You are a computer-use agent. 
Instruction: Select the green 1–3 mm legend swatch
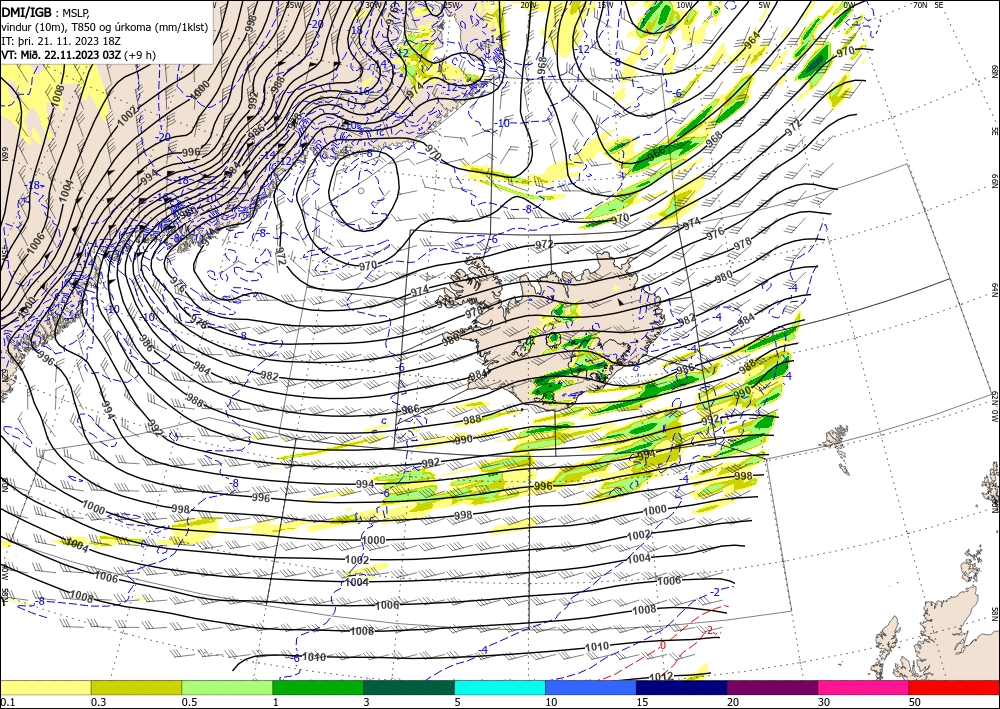[318, 687]
